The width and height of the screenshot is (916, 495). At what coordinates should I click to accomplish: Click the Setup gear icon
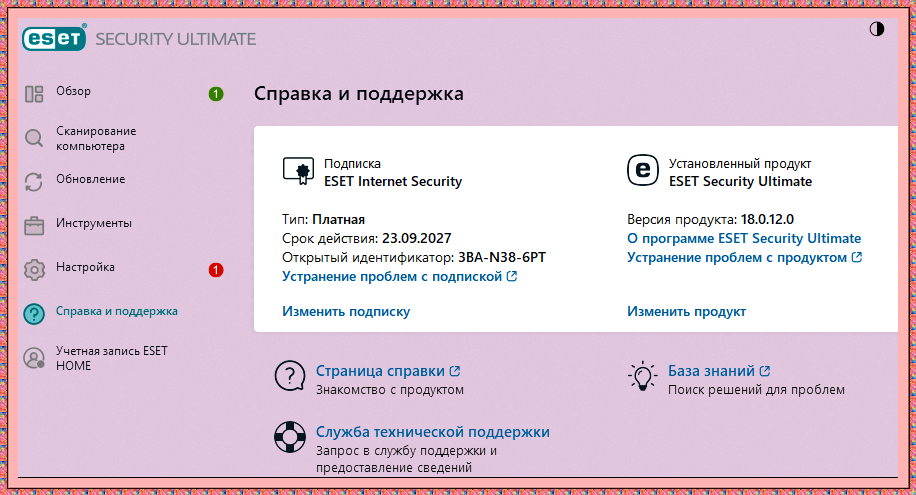click(x=34, y=270)
